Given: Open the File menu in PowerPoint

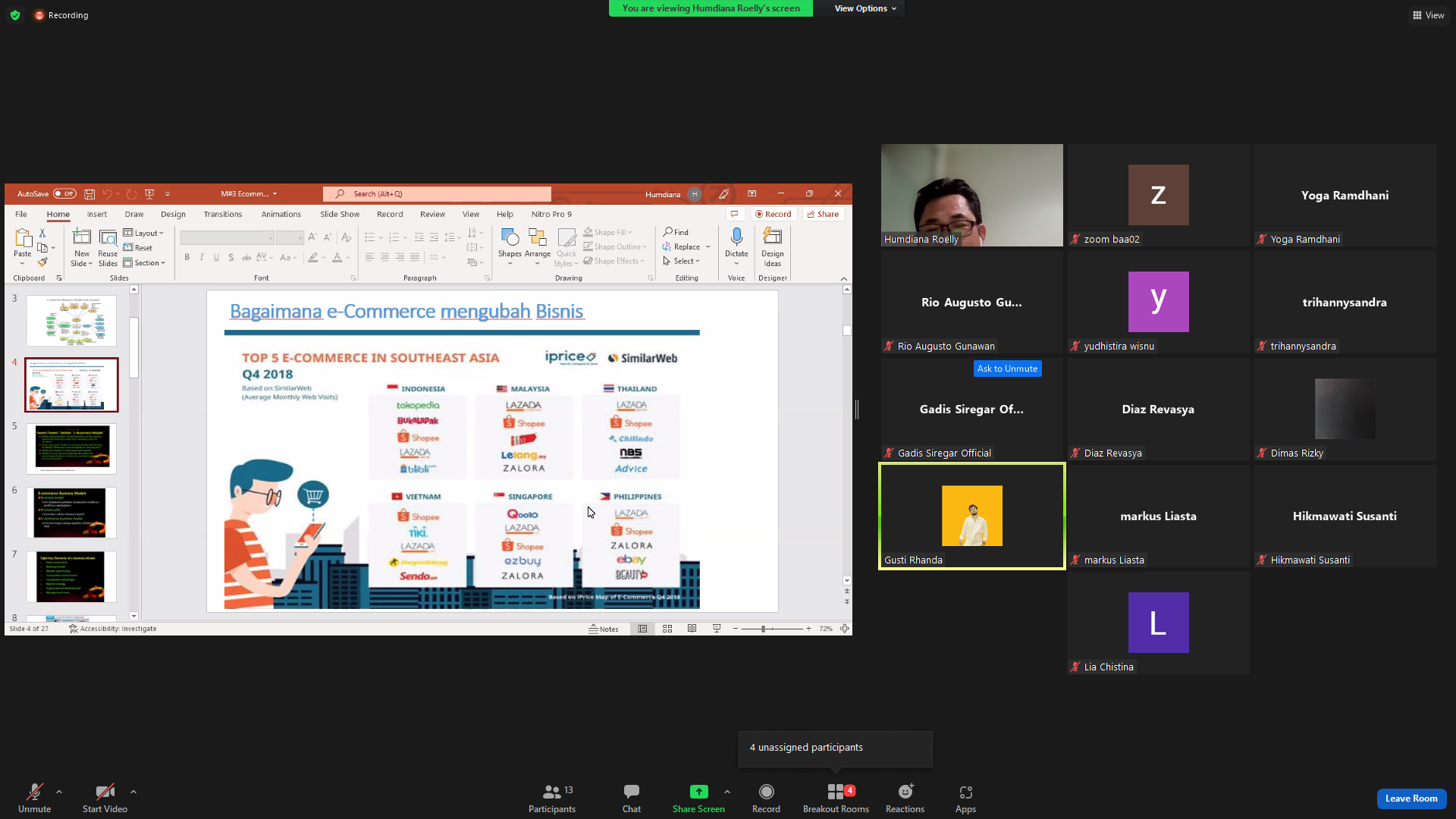Looking at the screenshot, I should [x=21, y=215].
